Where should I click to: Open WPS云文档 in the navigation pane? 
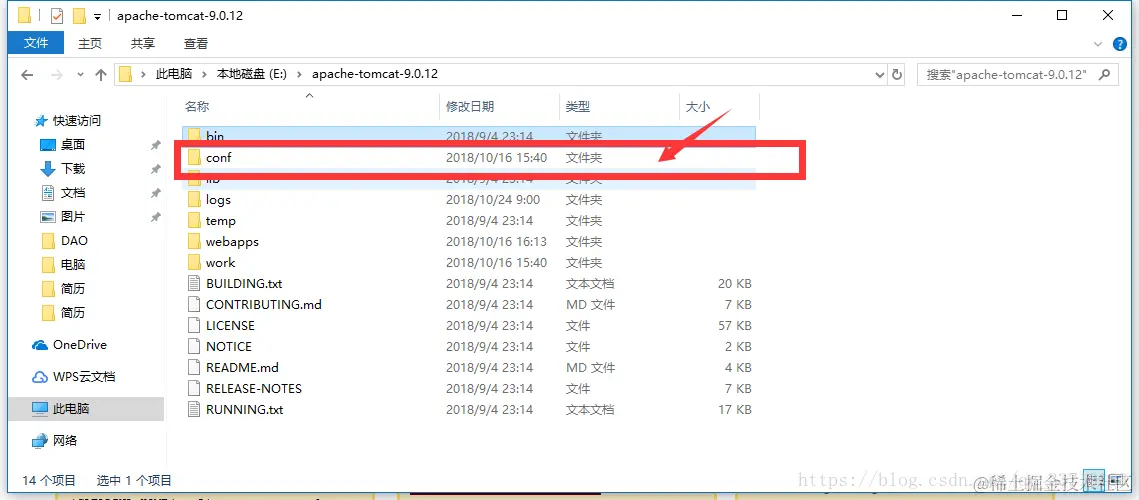[x=84, y=377]
